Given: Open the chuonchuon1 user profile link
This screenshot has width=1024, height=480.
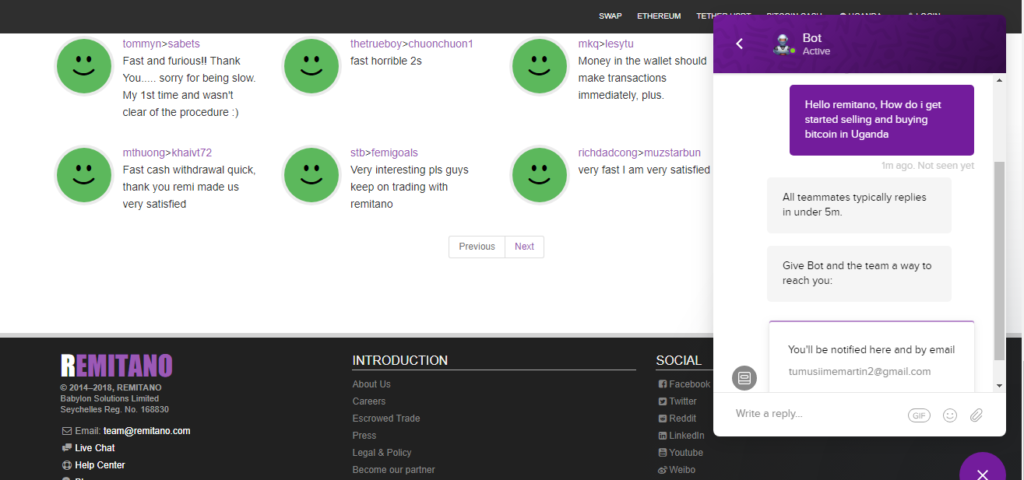Looking at the screenshot, I should [x=440, y=44].
